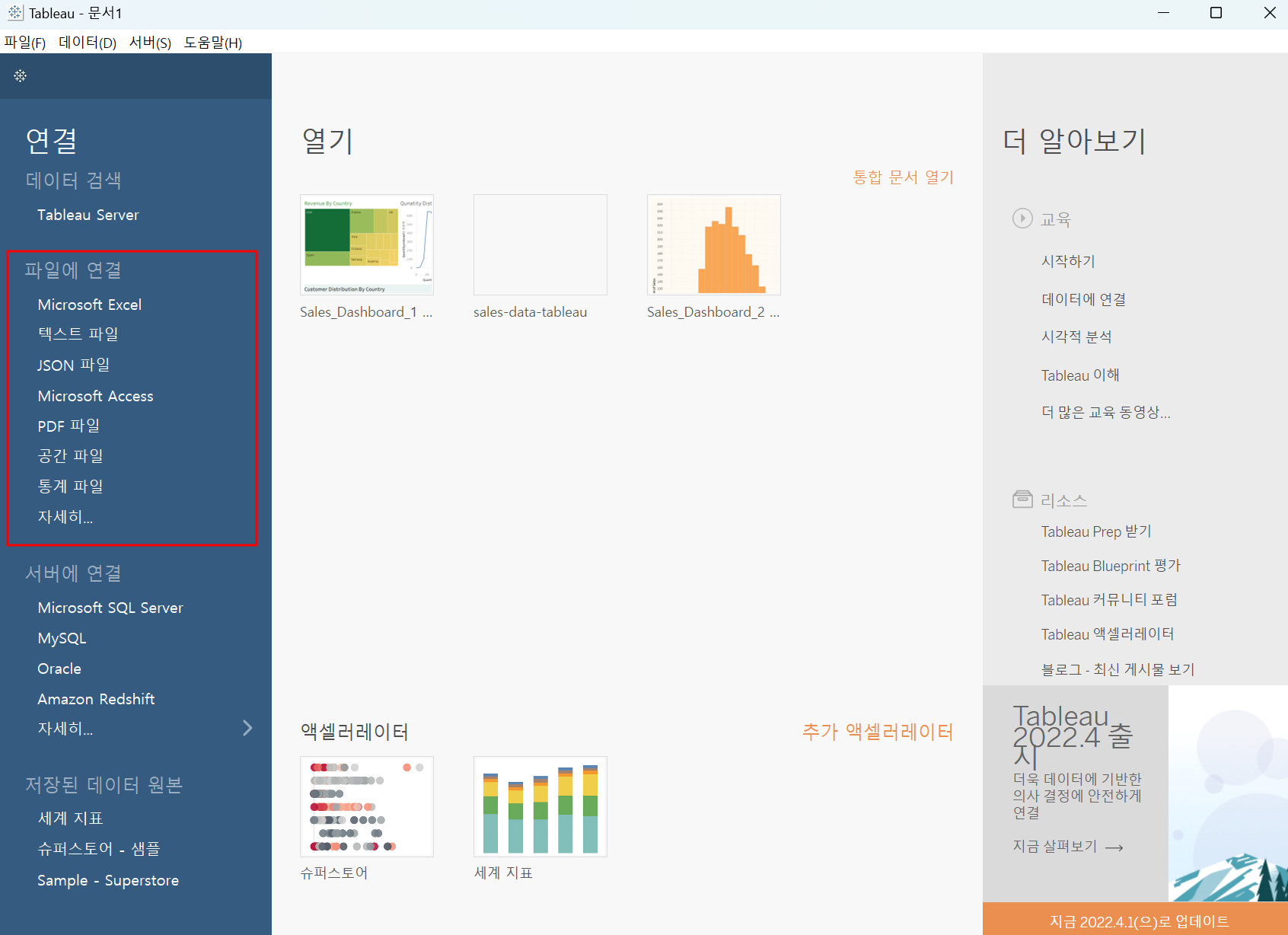Choose 텍스트 파일 connector
Viewport: 1288px width, 935px height.
pyautogui.click(x=78, y=333)
